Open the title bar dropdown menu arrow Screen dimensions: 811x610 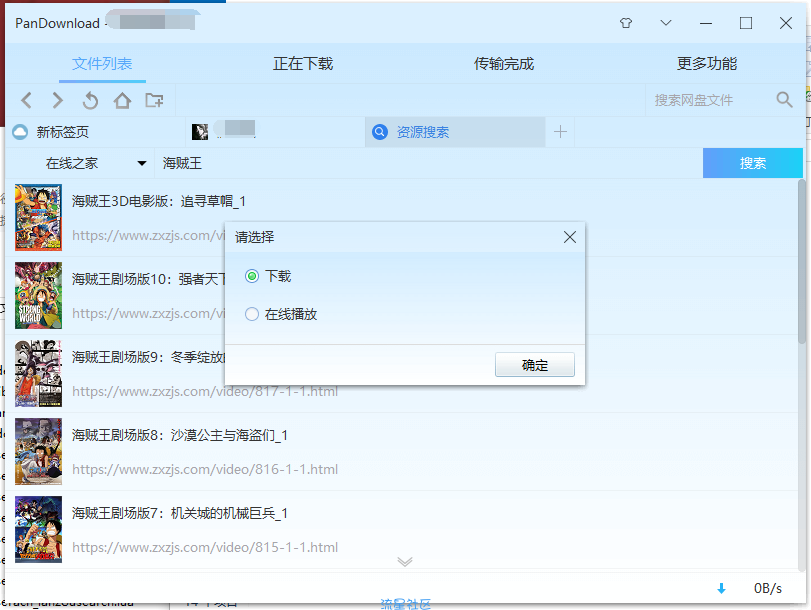(x=666, y=23)
